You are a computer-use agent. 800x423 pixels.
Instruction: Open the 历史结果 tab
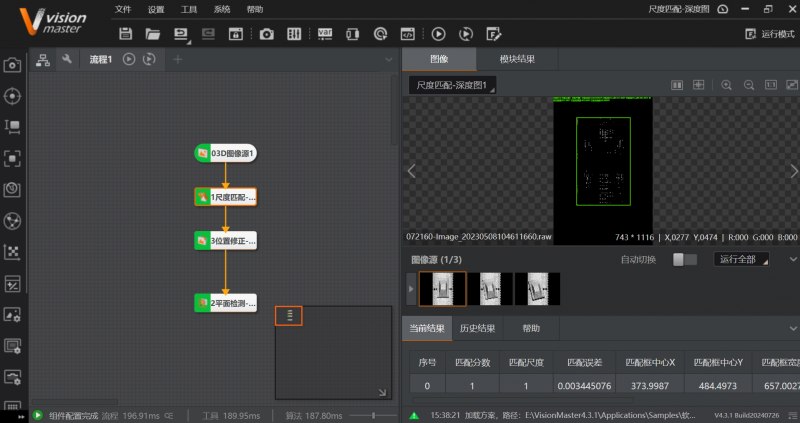[x=477, y=328]
